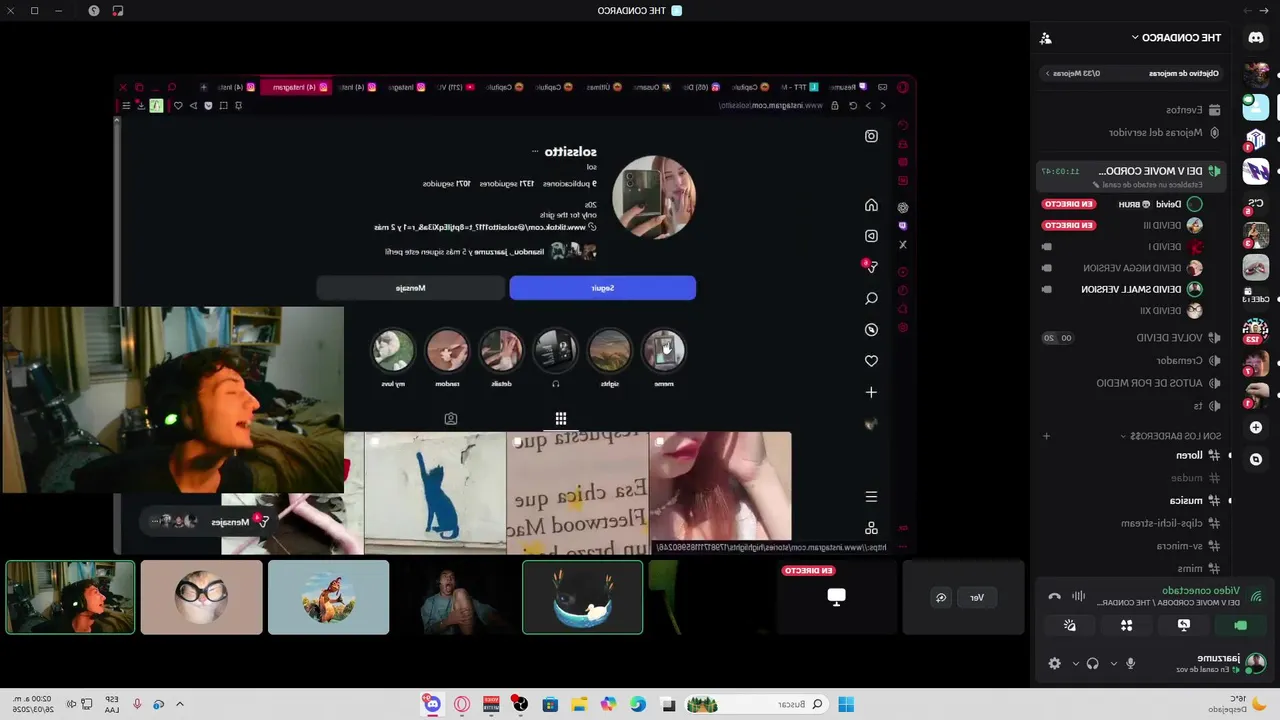This screenshot has height=720, width=1280.
Task: Toggle the camera button off
Action: coord(1241,625)
